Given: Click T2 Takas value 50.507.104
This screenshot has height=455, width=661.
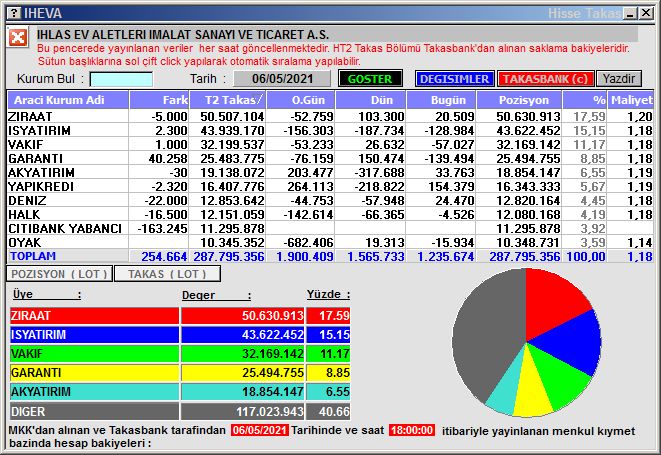Looking at the screenshot, I should click(232, 117).
